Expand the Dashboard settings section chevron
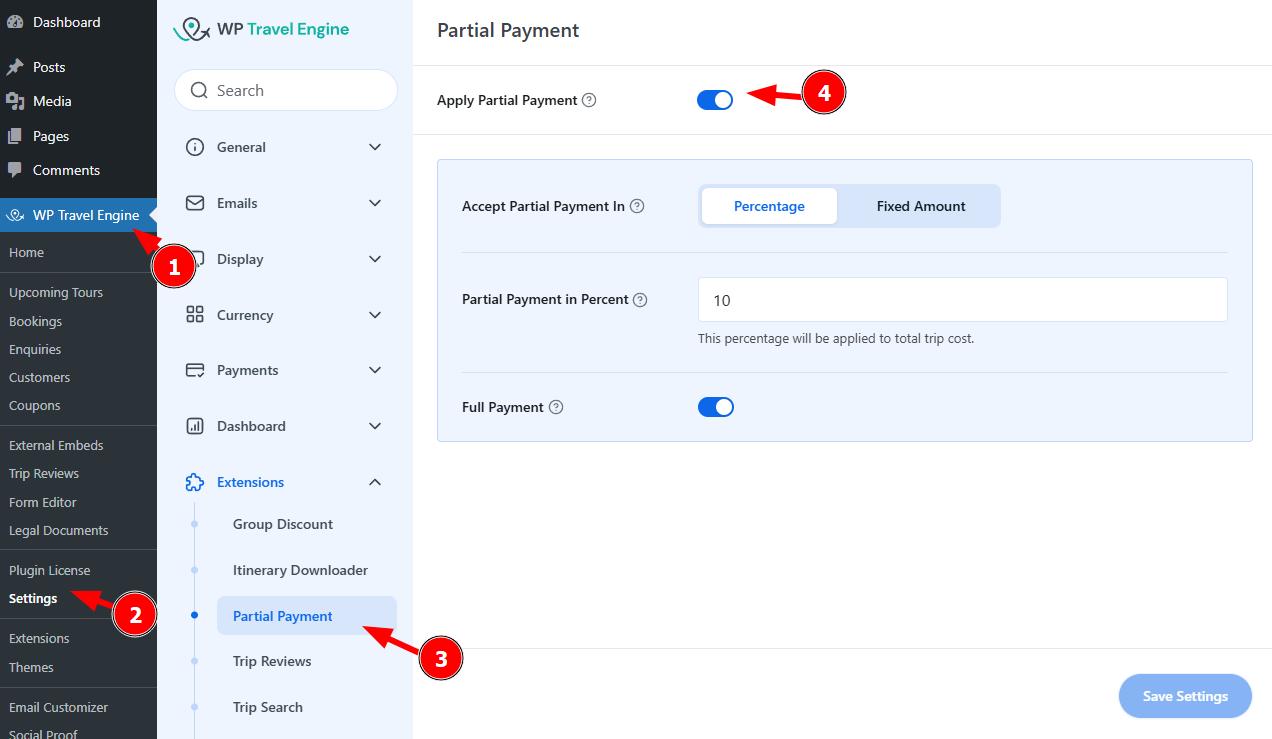The width and height of the screenshot is (1272, 739). [x=375, y=426]
